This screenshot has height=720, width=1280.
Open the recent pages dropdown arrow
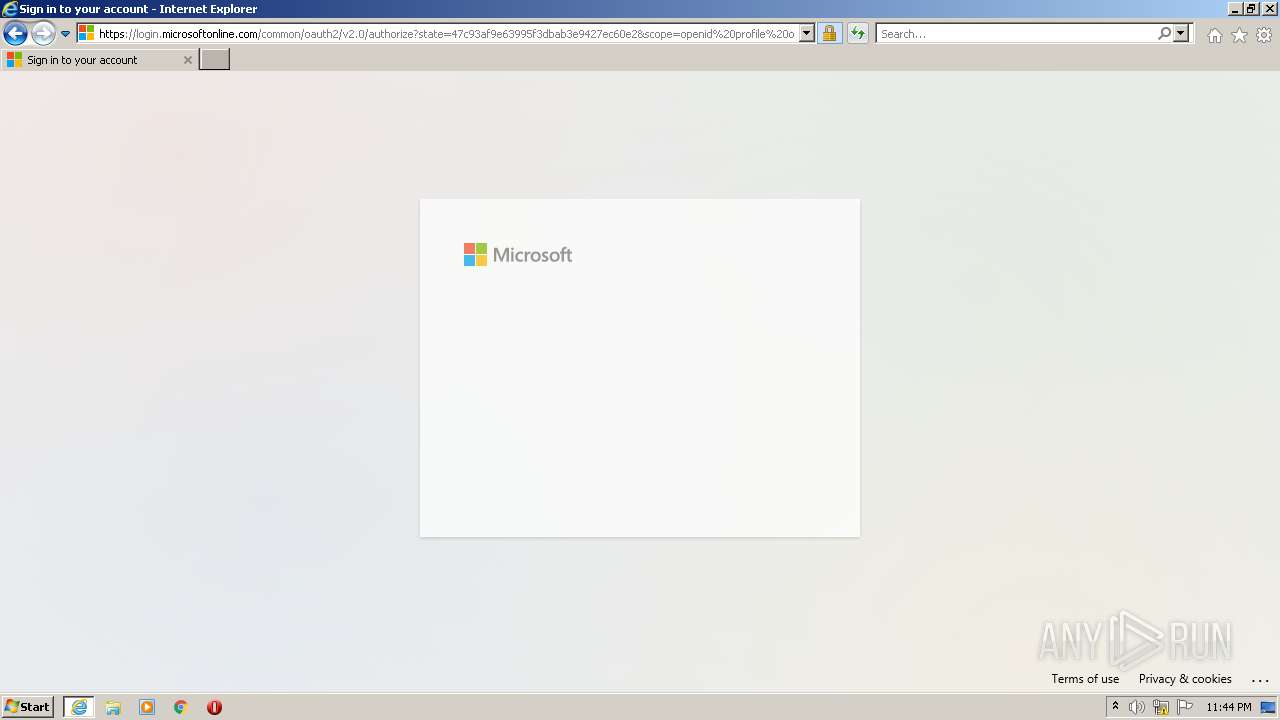click(x=65, y=34)
